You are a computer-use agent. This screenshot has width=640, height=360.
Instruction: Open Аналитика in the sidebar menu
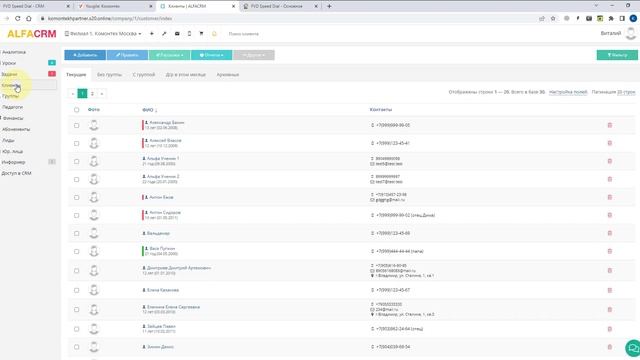pos(14,52)
